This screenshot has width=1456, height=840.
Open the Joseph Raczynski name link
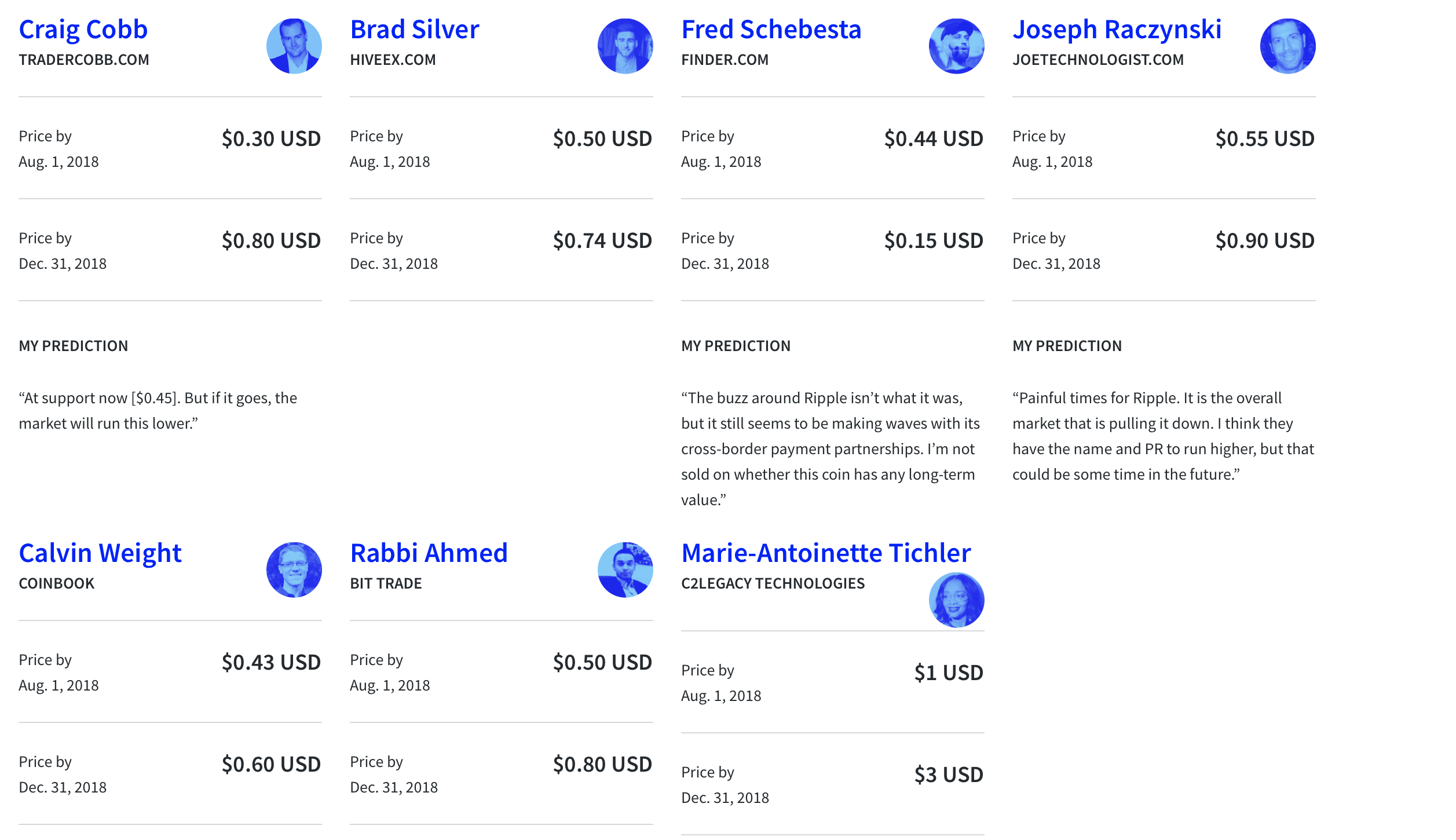coord(1117,30)
